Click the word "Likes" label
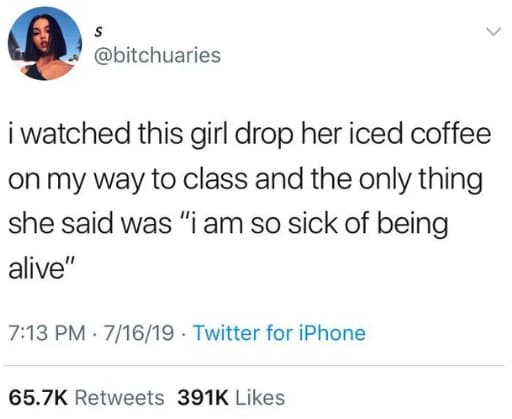This screenshot has width=512, height=419. [x=260, y=398]
